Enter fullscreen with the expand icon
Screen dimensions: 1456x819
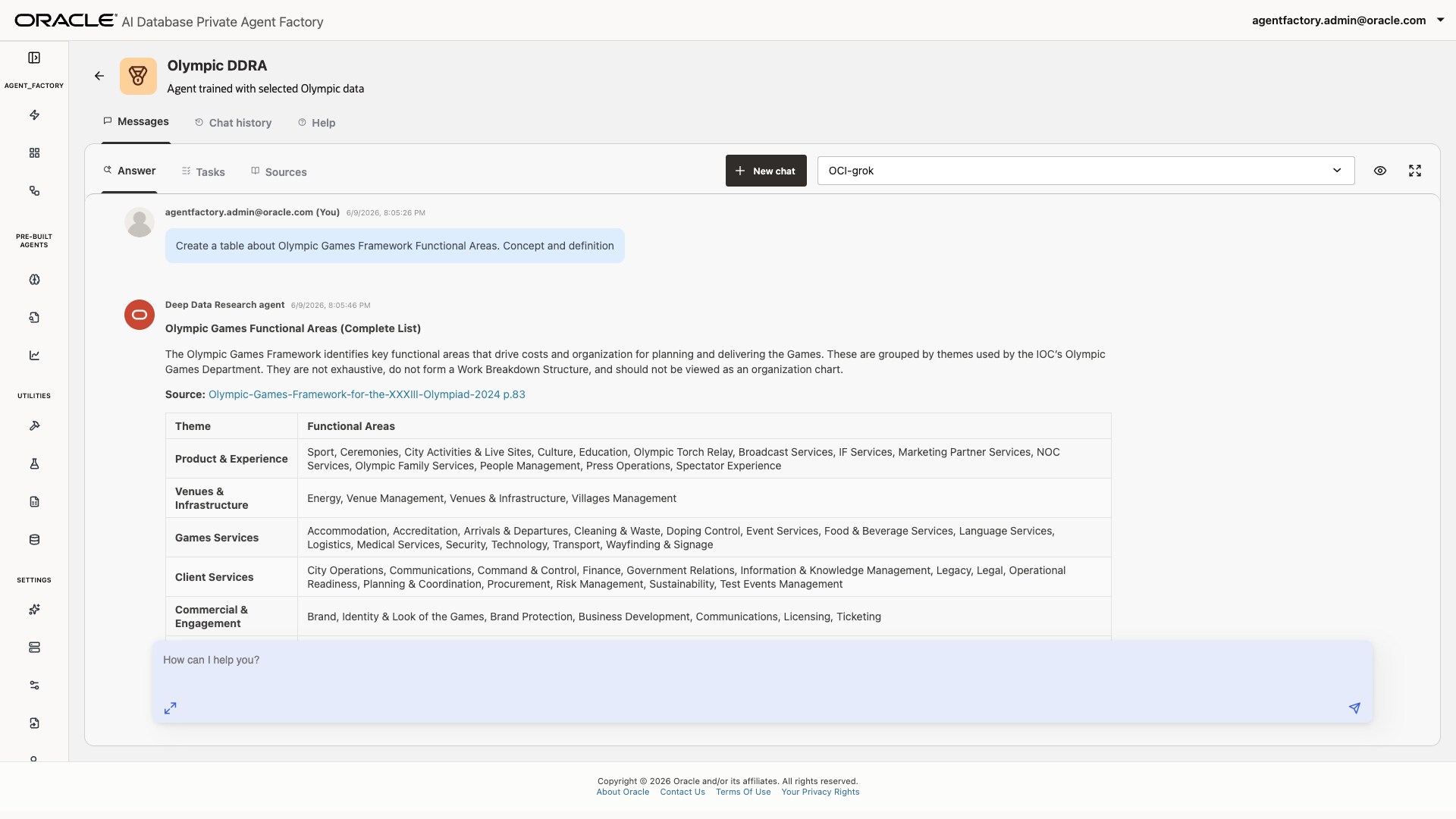click(1415, 171)
